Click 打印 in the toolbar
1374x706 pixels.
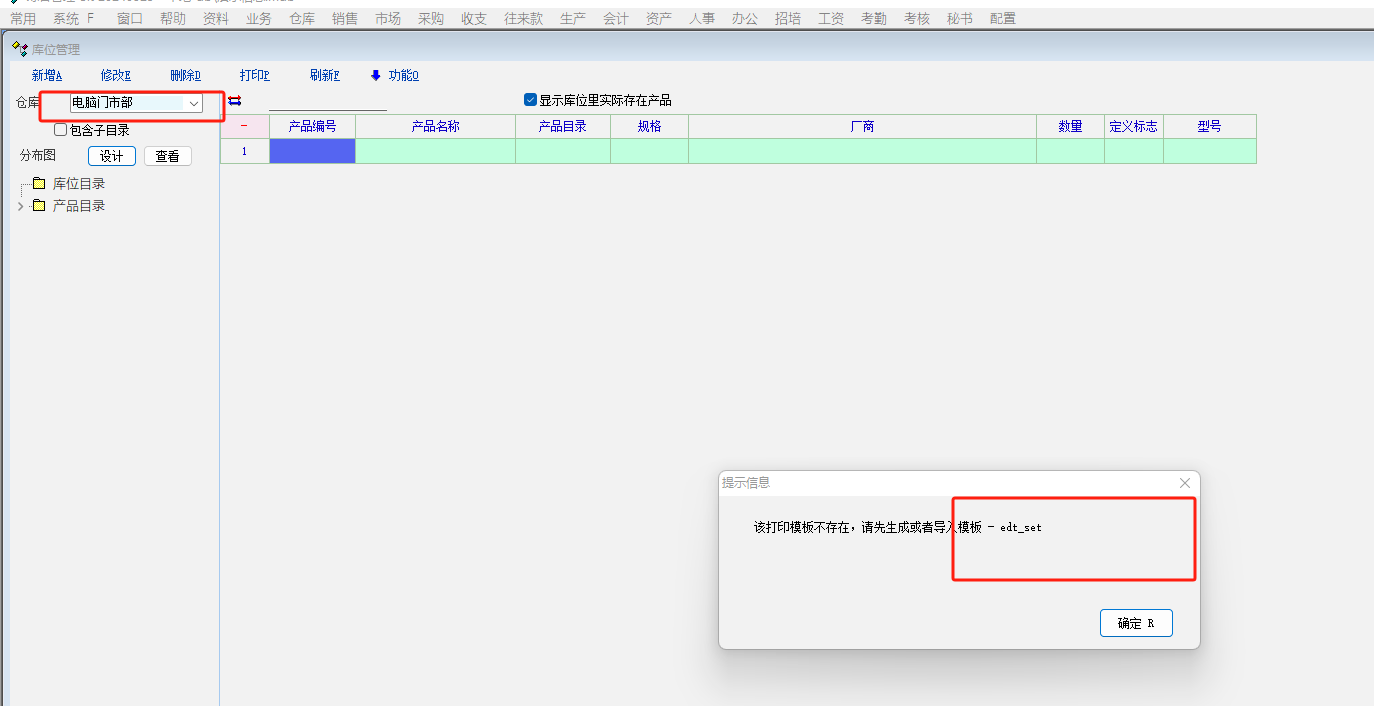click(254, 76)
